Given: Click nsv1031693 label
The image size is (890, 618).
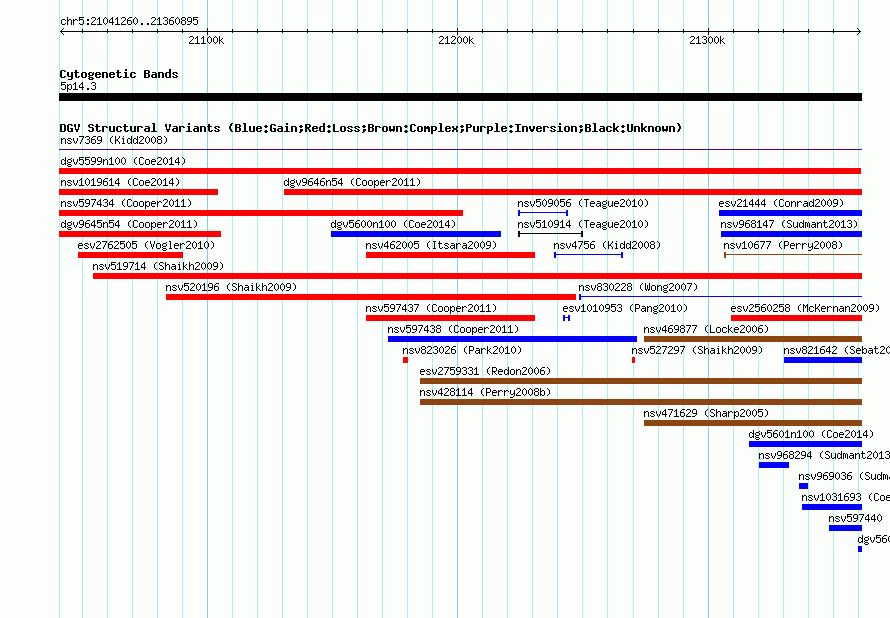Looking at the screenshot, I should tap(846, 497).
